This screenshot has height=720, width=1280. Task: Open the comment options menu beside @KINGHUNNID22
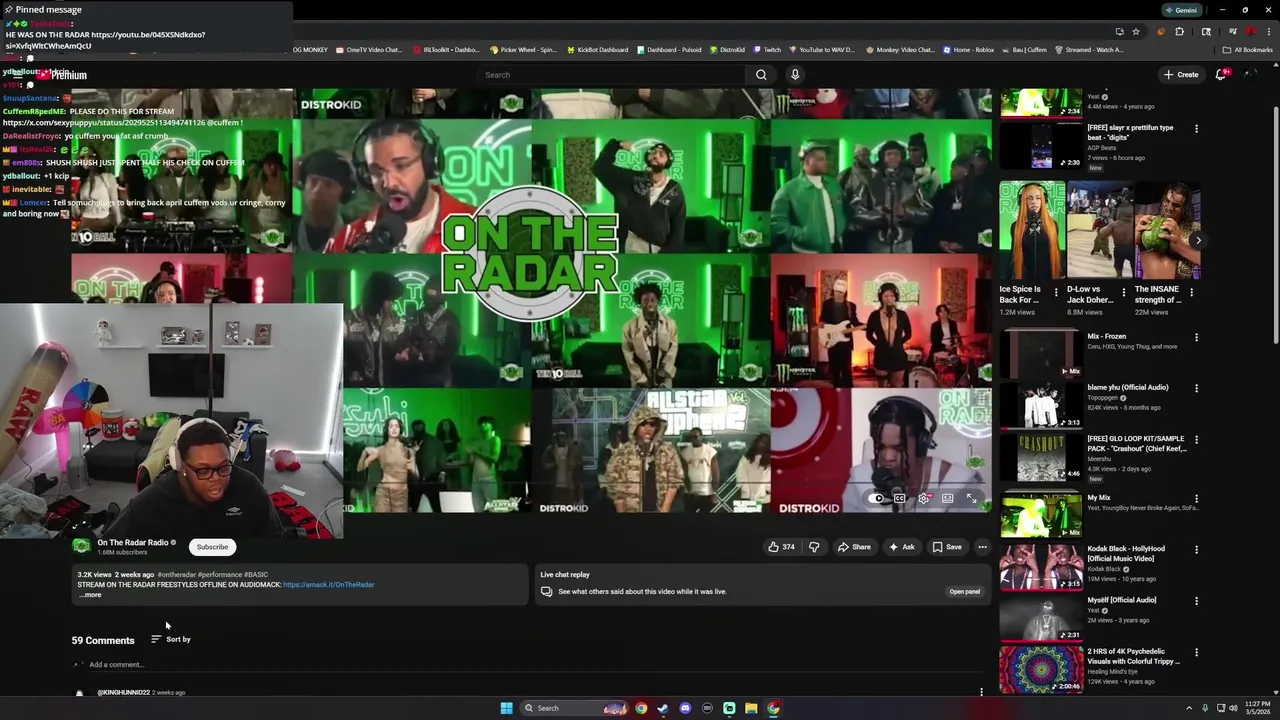pyautogui.click(x=981, y=692)
